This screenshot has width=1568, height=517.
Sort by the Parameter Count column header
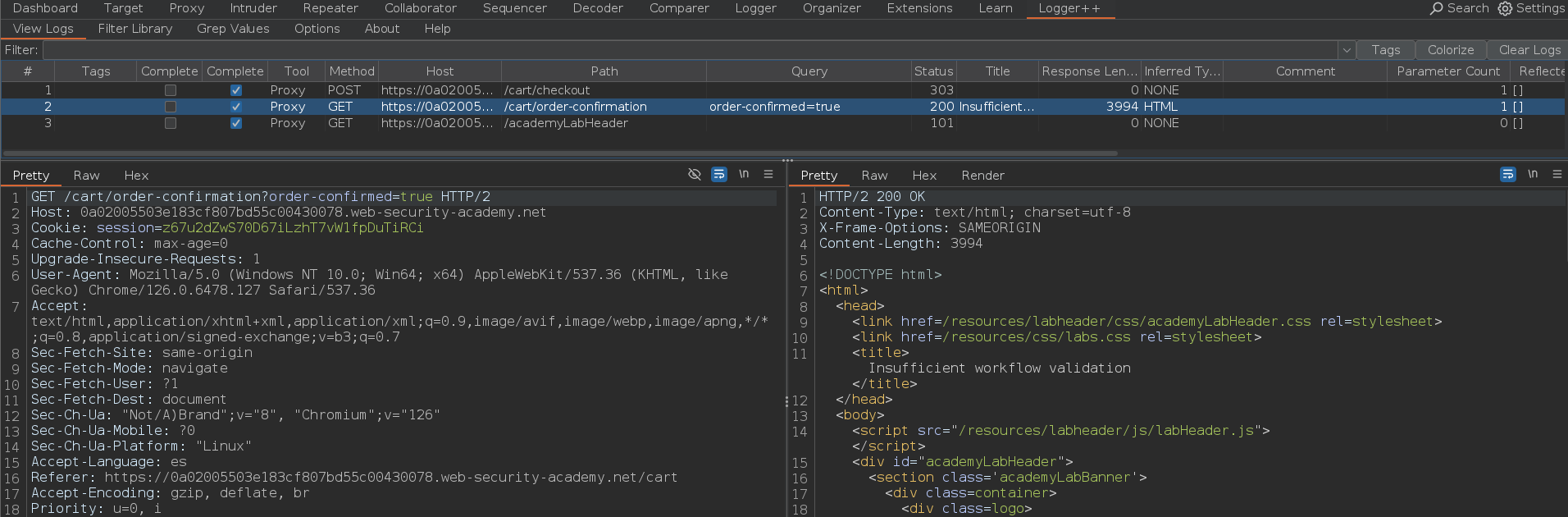1448,71
